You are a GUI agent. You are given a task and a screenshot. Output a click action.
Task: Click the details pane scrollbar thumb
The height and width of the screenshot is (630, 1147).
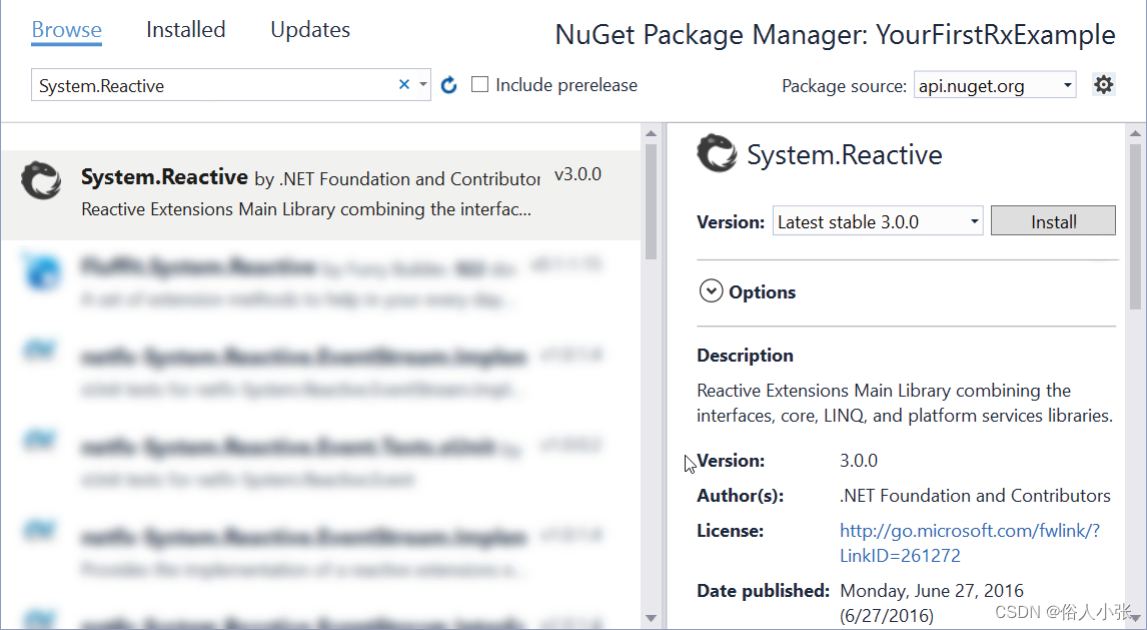click(x=1135, y=227)
